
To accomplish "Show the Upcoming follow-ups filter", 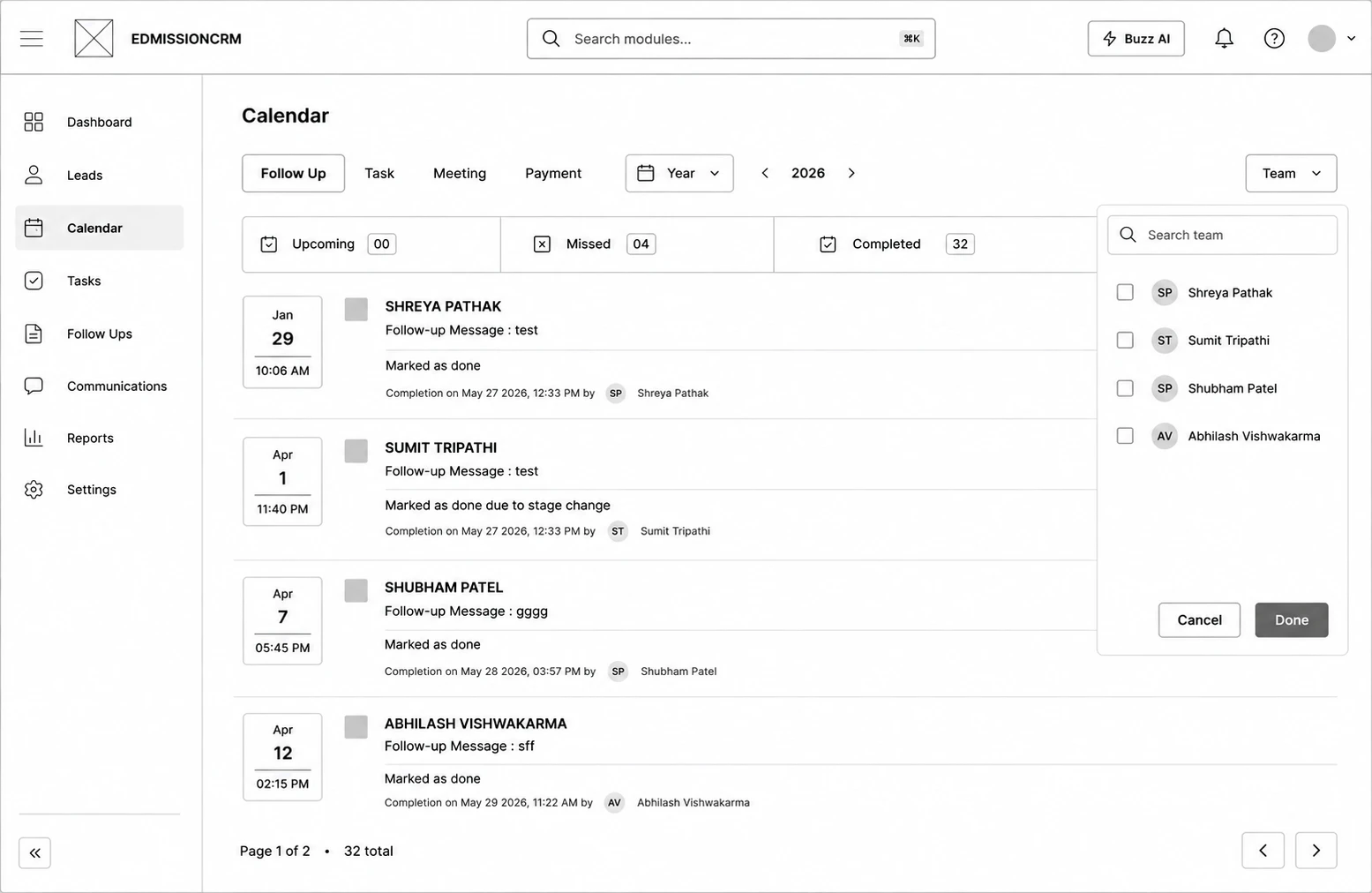I will (371, 244).
